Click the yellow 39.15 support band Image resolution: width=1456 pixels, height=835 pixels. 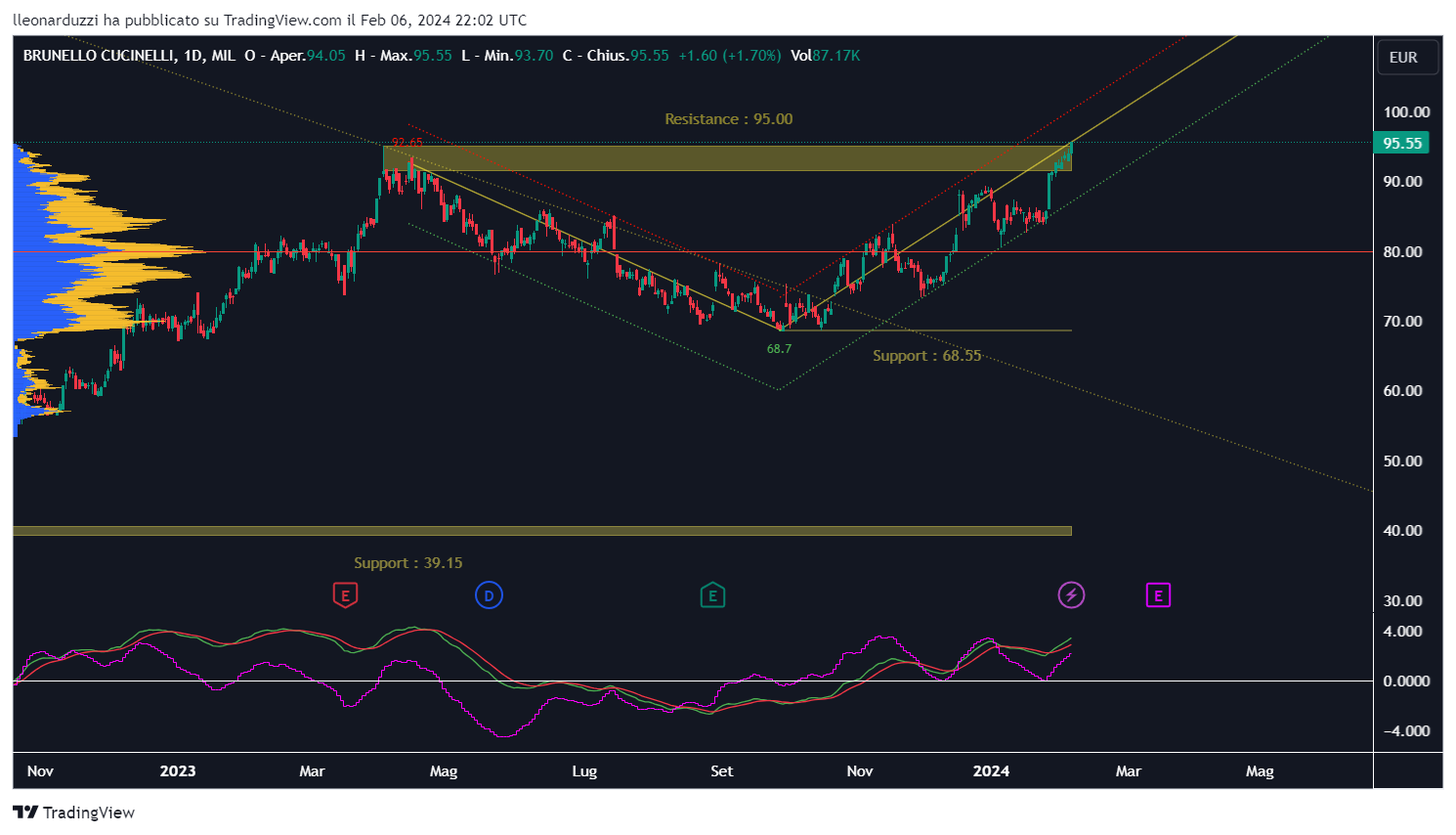pyautogui.click(x=542, y=531)
